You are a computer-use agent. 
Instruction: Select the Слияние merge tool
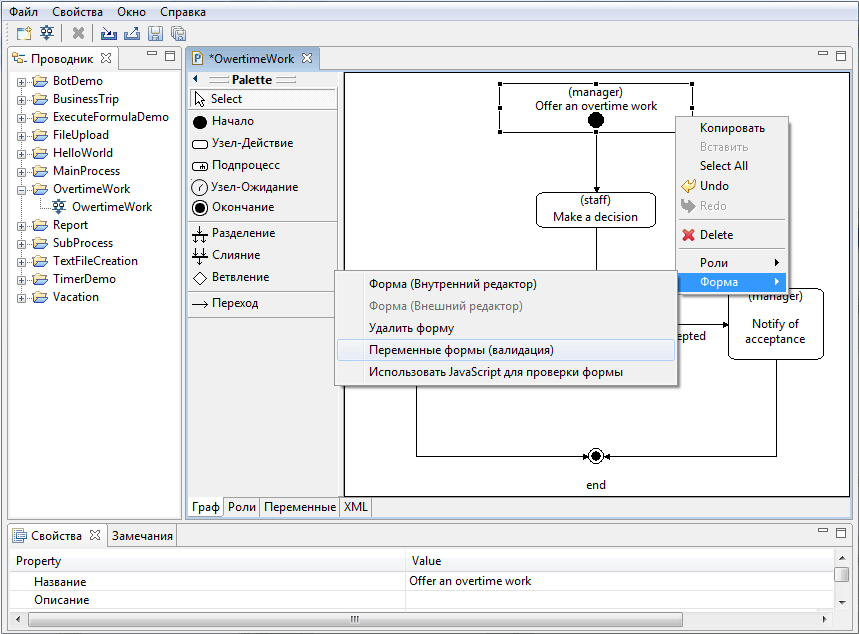click(x=240, y=254)
